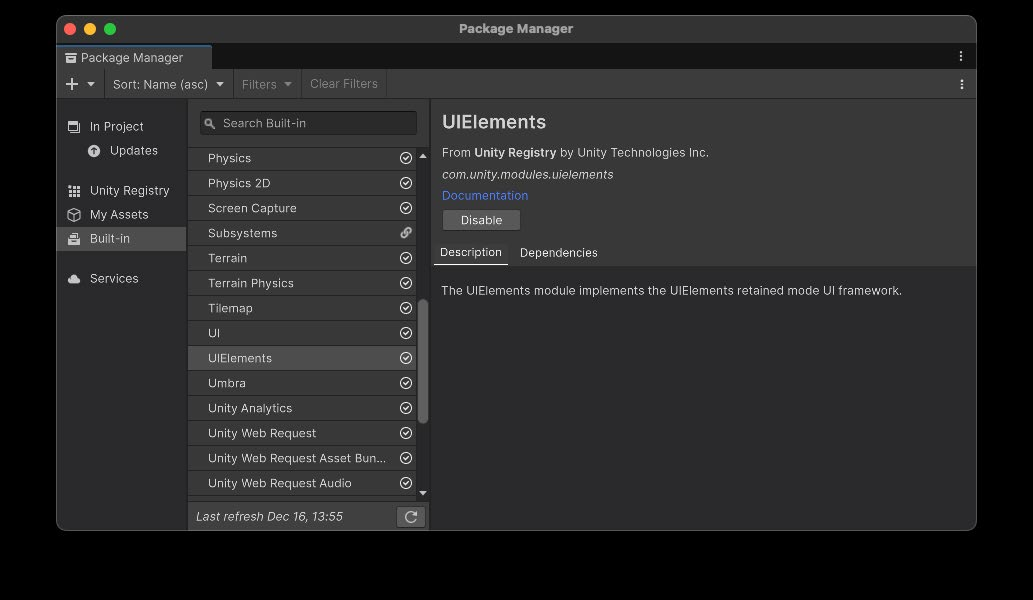Click the Built-in package icon
Screen dimensions: 1033x600
74,239
